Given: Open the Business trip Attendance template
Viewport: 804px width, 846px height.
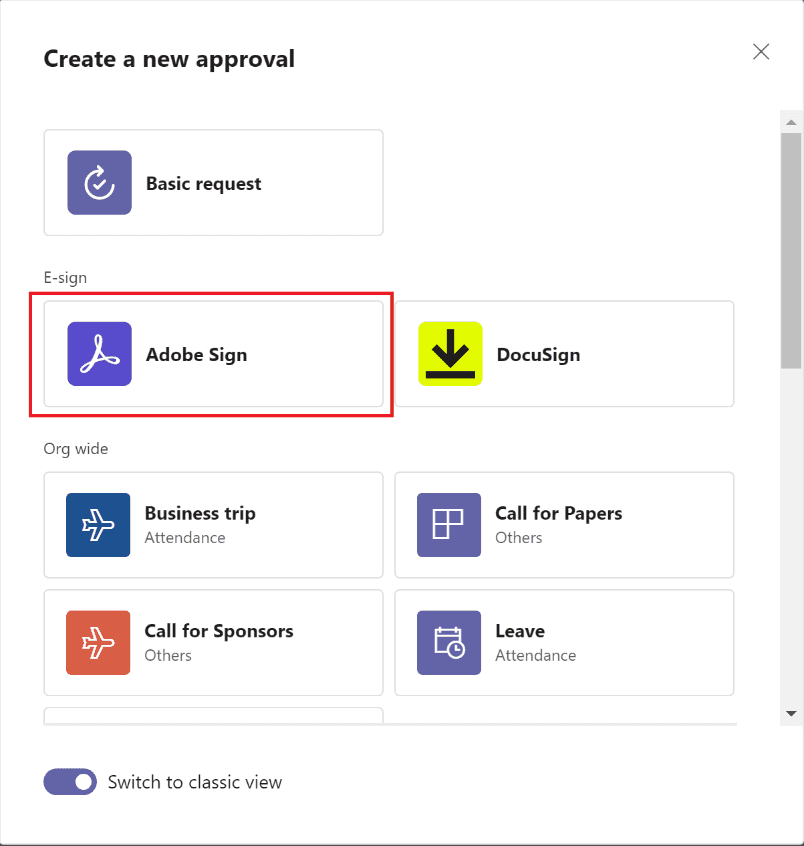Looking at the screenshot, I should tap(214, 525).
